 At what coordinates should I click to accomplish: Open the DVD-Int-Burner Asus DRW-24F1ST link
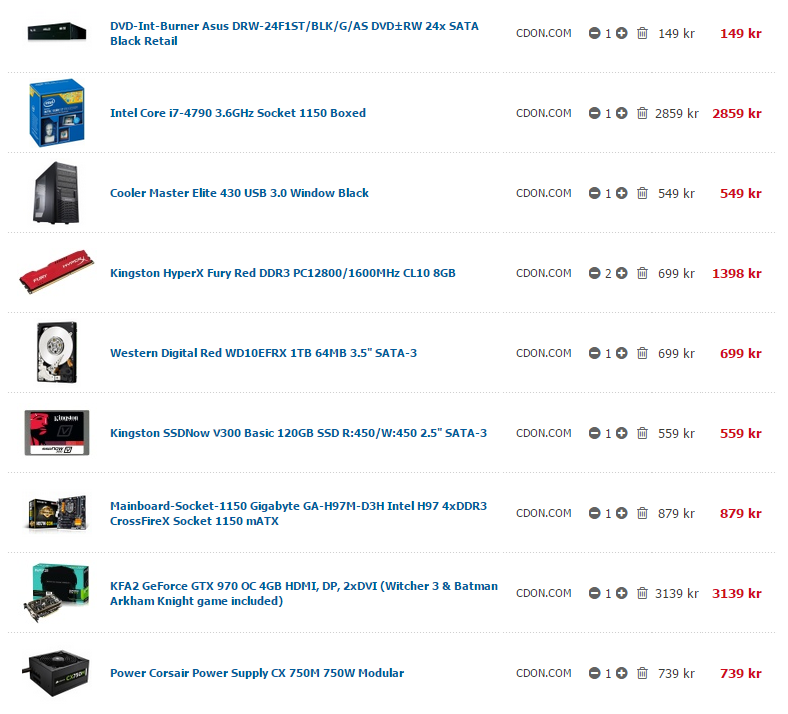294,33
